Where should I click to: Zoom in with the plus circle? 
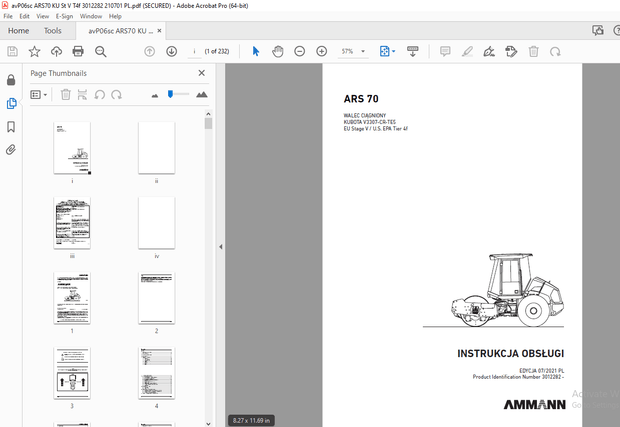pos(322,51)
